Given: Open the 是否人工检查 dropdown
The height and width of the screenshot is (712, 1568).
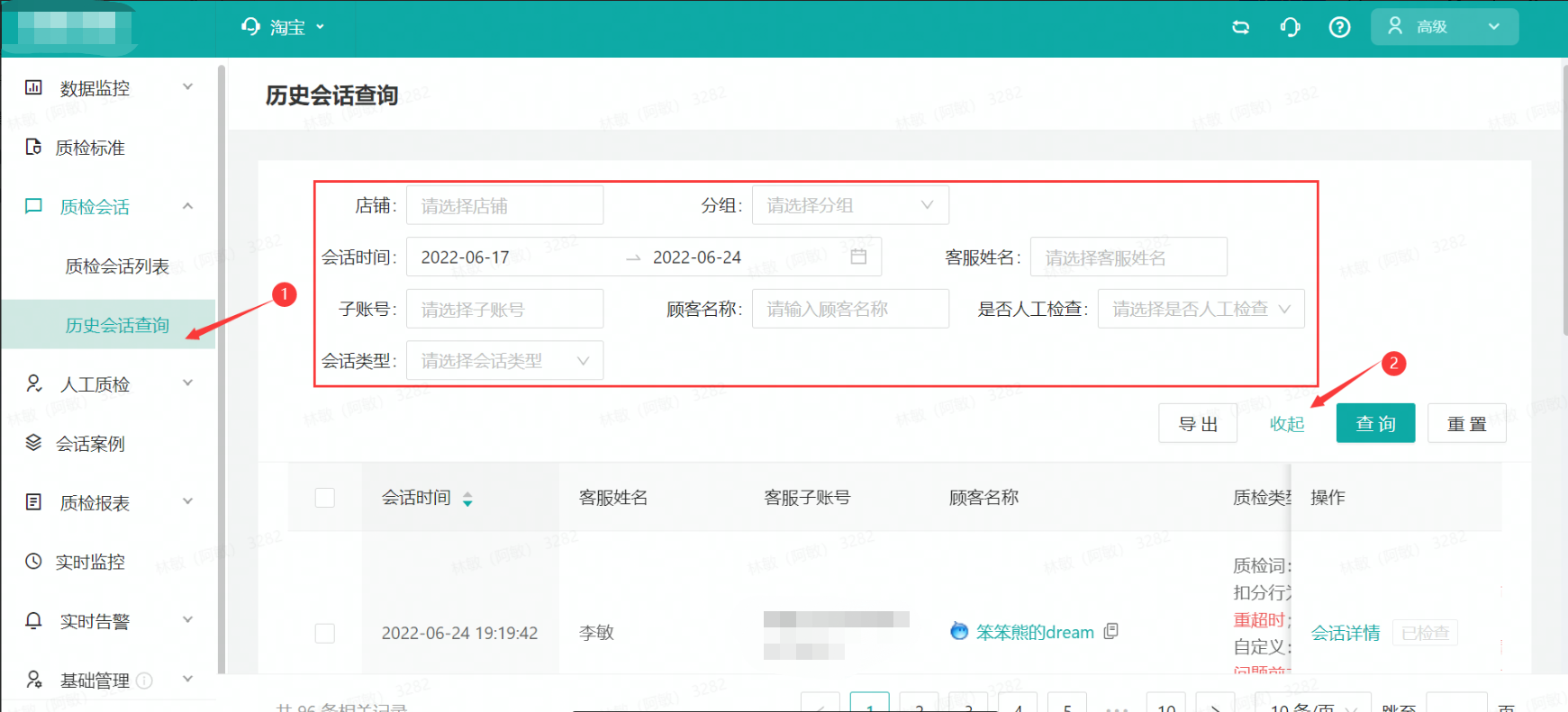Looking at the screenshot, I should pyautogui.click(x=1201, y=309).
